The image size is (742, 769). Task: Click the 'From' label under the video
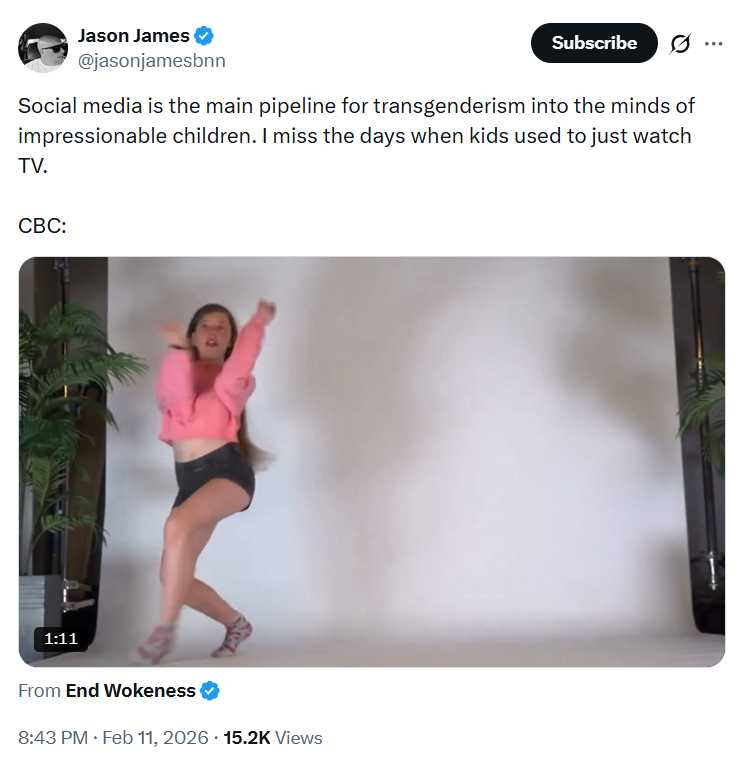(x=39, y=691)
